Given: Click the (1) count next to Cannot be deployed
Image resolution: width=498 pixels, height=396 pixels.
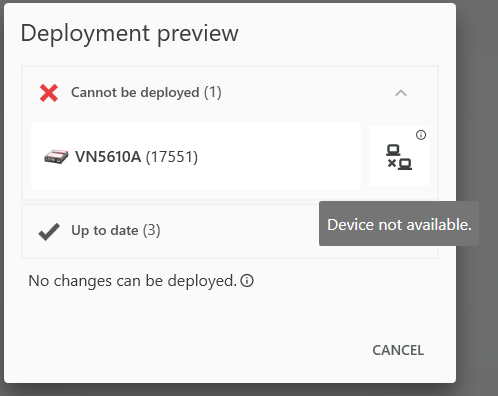Looking at the screenshot, I should [x=213, y=93].
